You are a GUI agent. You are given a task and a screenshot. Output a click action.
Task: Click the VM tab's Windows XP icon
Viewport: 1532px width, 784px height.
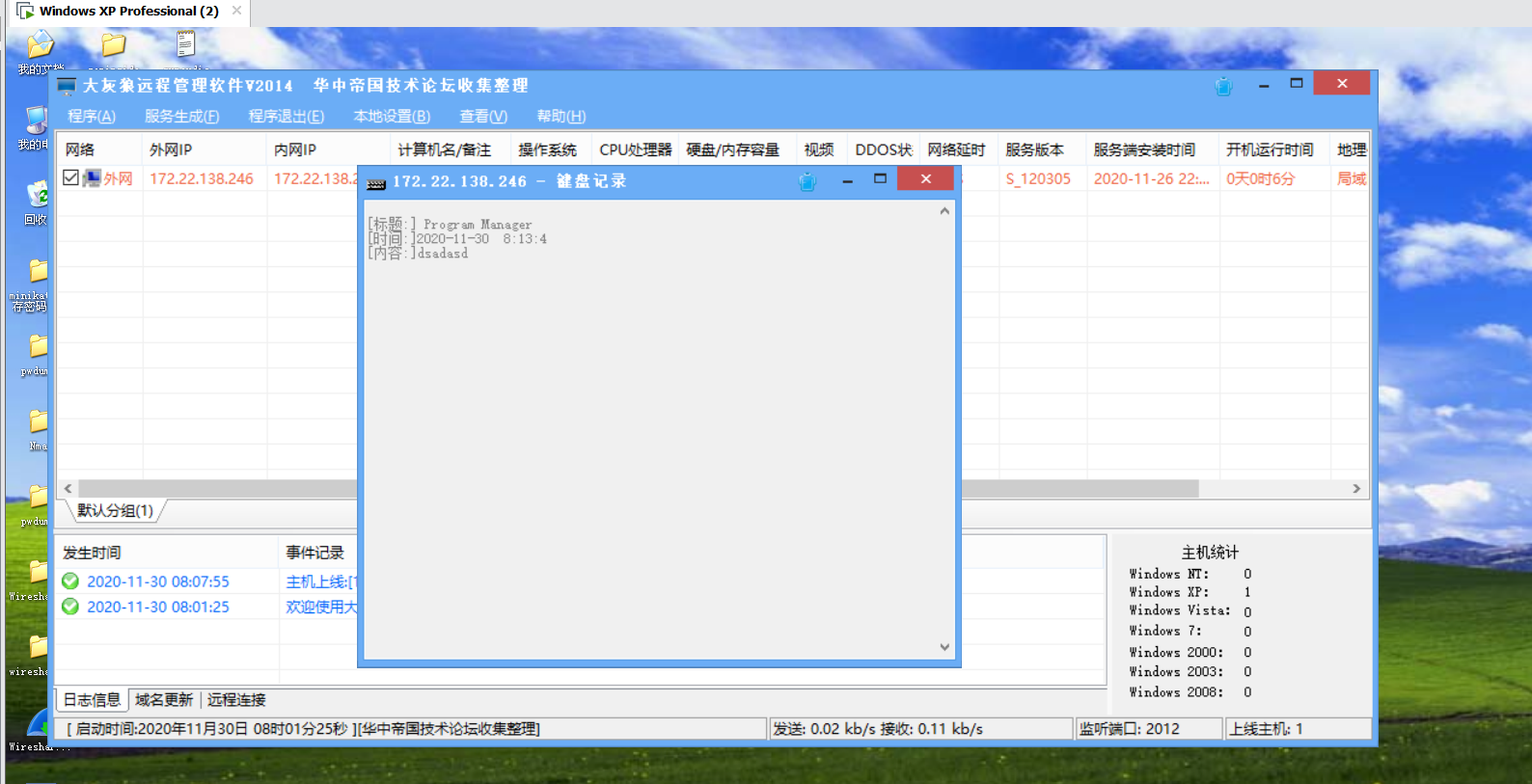click(x=25, y=12)
